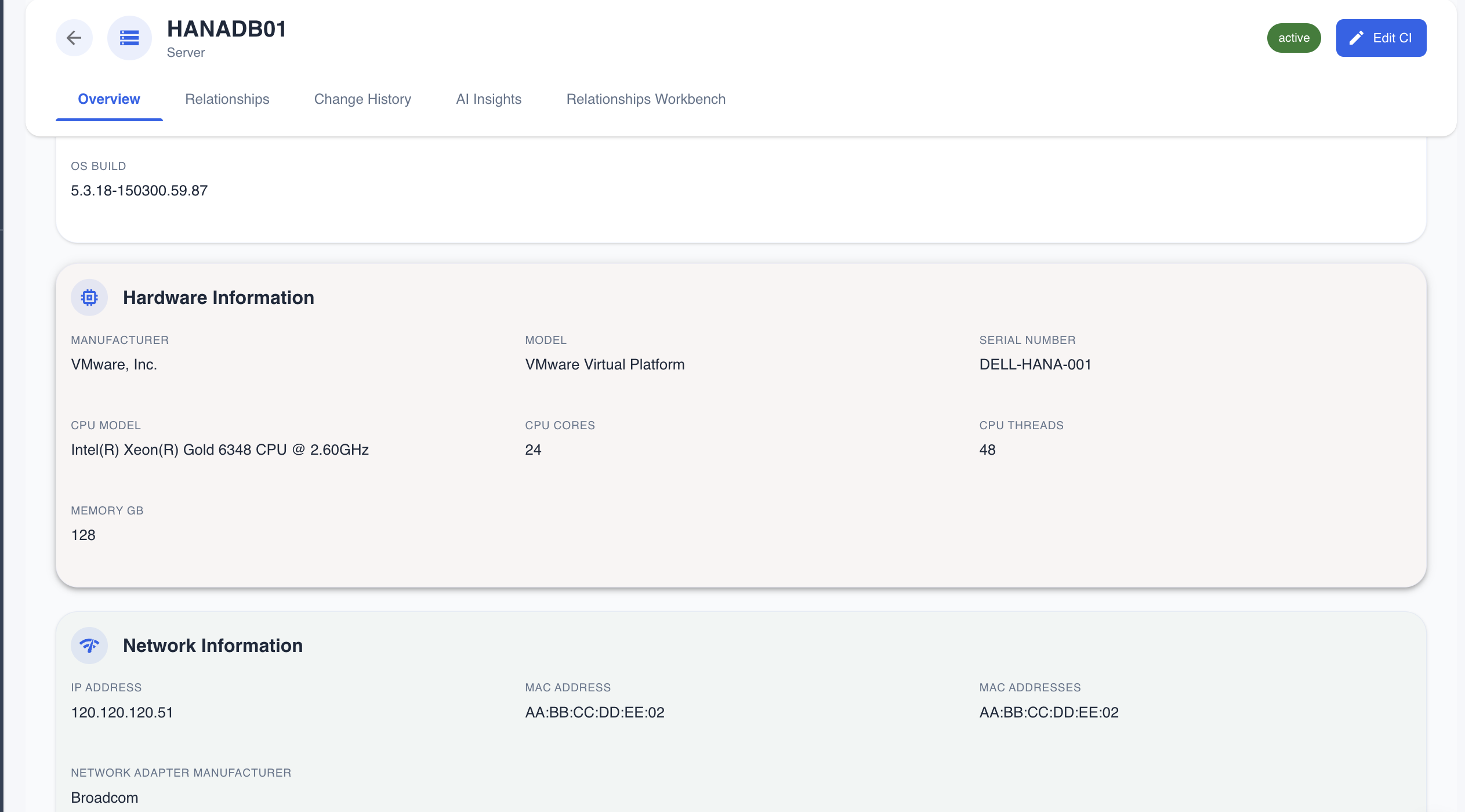Open the Change History tab
The image size is (1465, 812).
click(362, 99)
